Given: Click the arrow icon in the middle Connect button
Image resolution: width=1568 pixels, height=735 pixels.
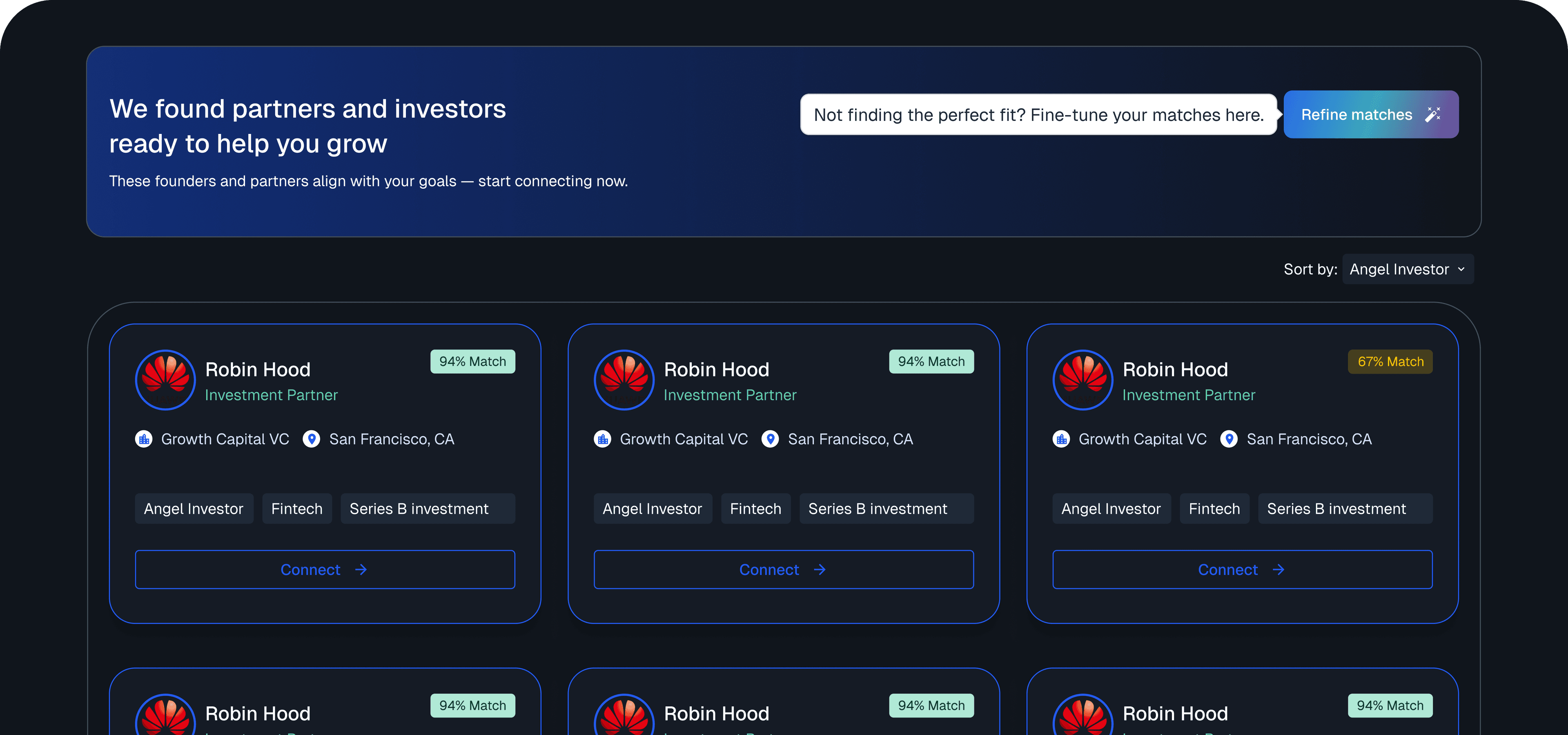Looking at the screenshot, I should (819, 570).
